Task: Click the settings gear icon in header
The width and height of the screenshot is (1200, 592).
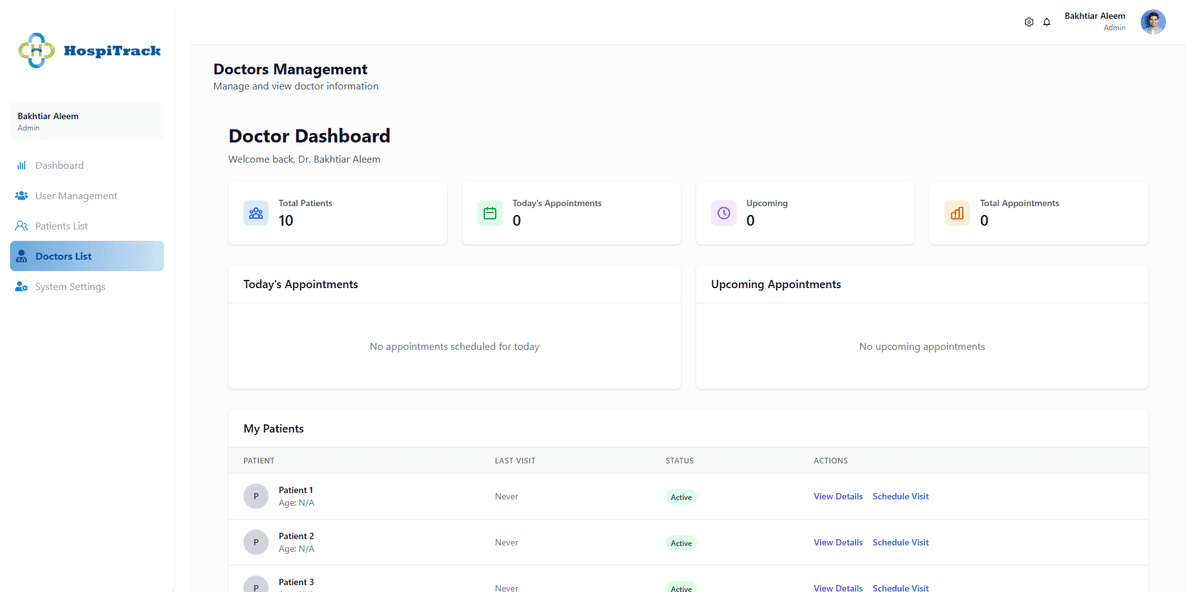Action: coord(1029,22)
